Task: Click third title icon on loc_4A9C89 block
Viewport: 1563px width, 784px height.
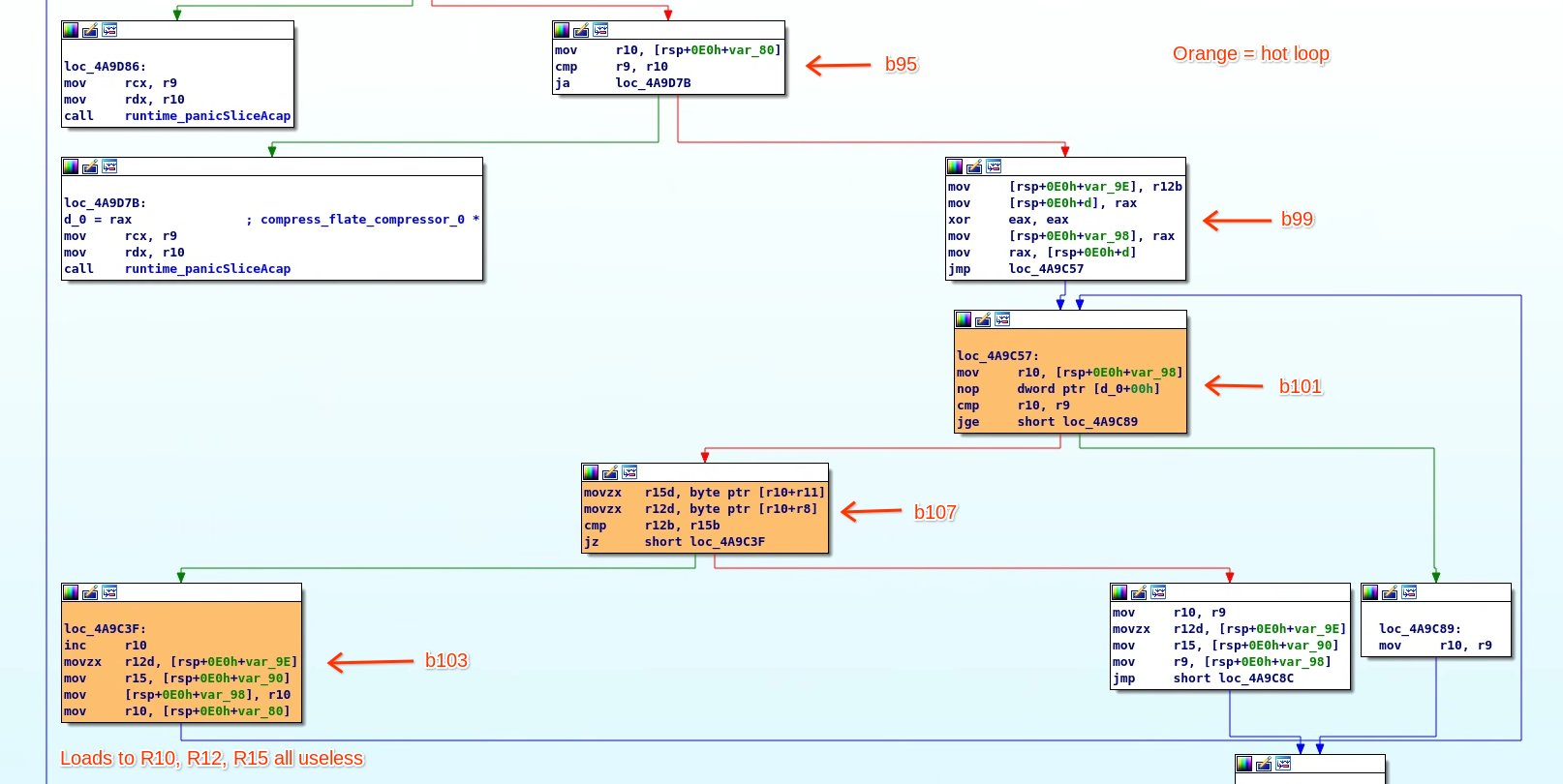Action: (x=1409, y=592)
